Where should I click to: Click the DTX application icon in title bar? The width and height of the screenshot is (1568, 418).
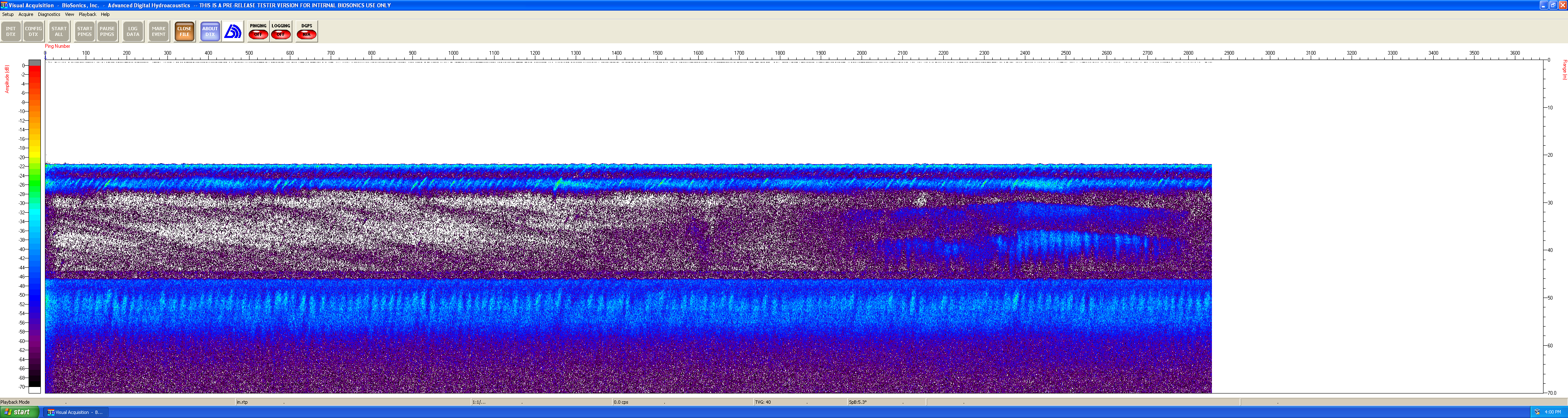pos(4,5)
